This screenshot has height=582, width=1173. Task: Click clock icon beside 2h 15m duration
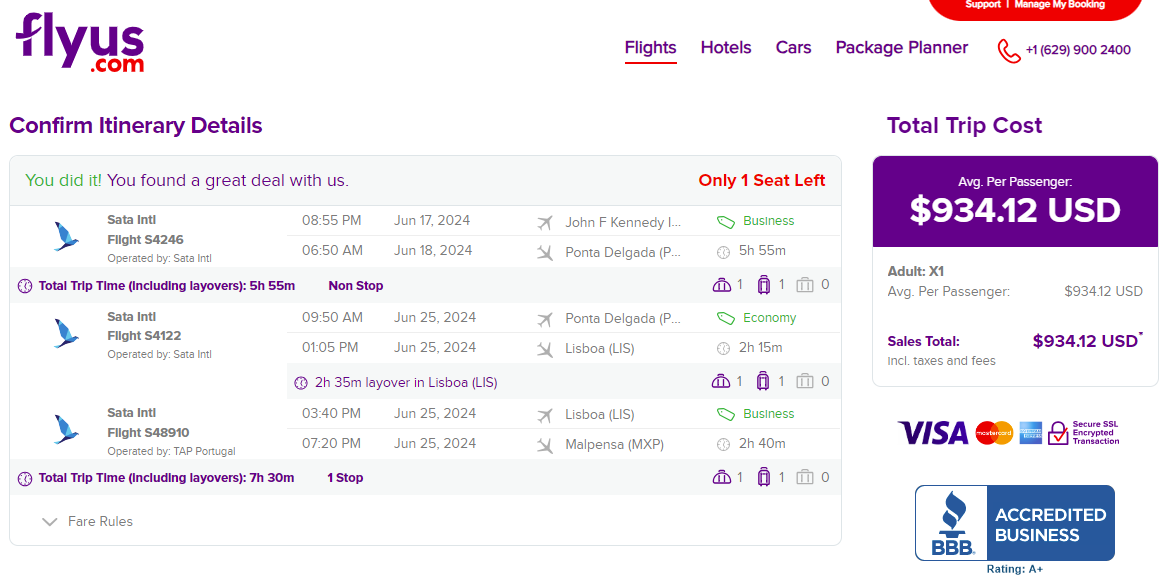723,349
